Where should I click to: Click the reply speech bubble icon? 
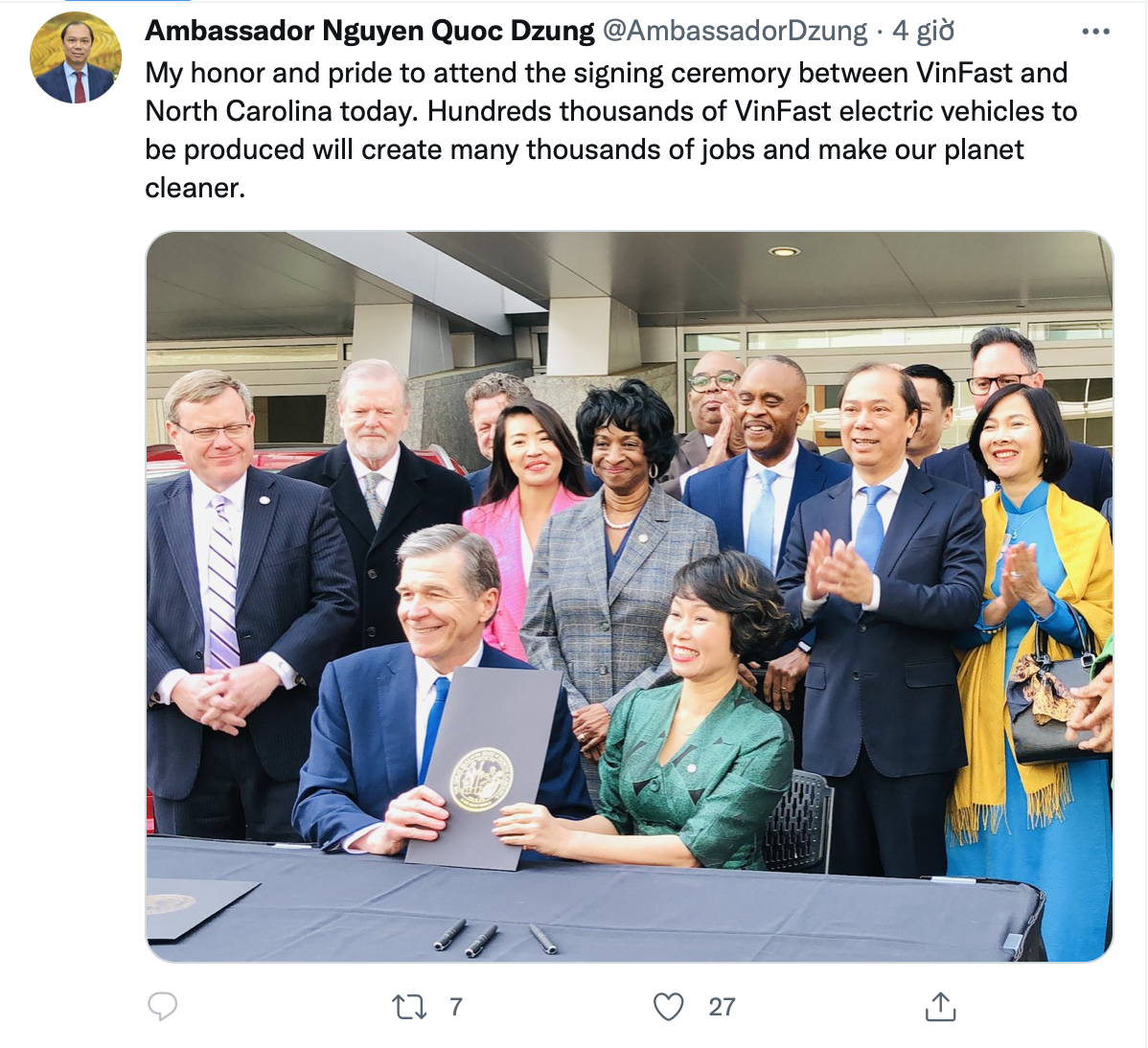pos(163,1006)
